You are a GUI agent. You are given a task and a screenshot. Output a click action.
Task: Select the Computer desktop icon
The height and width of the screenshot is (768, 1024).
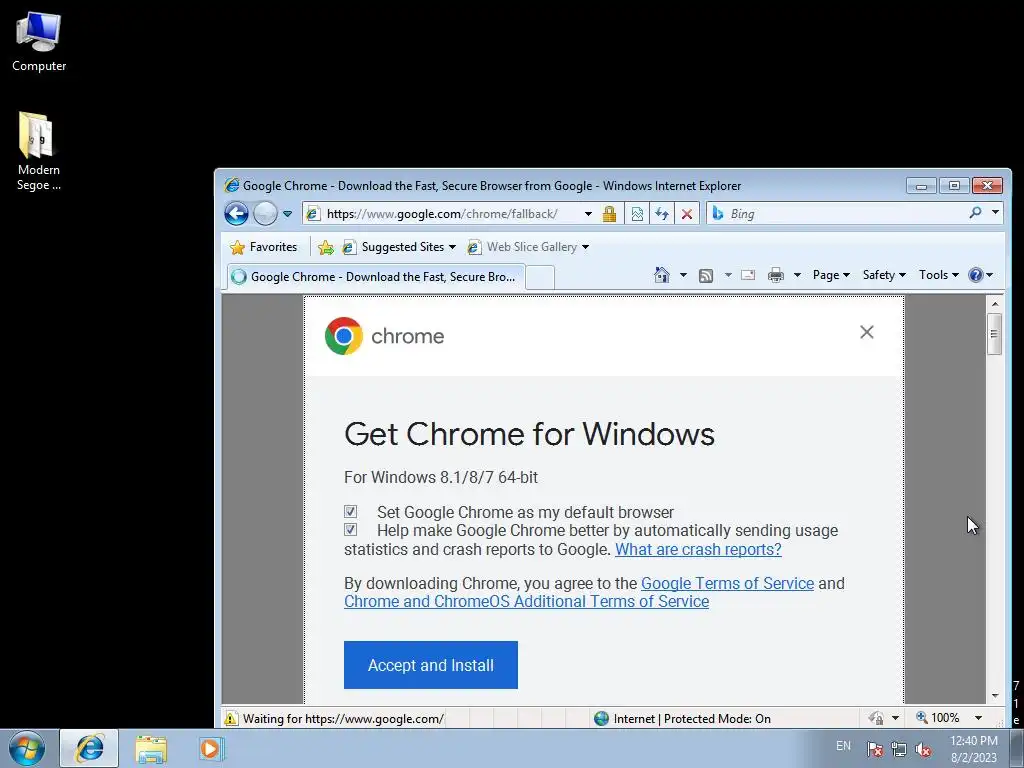39,41
